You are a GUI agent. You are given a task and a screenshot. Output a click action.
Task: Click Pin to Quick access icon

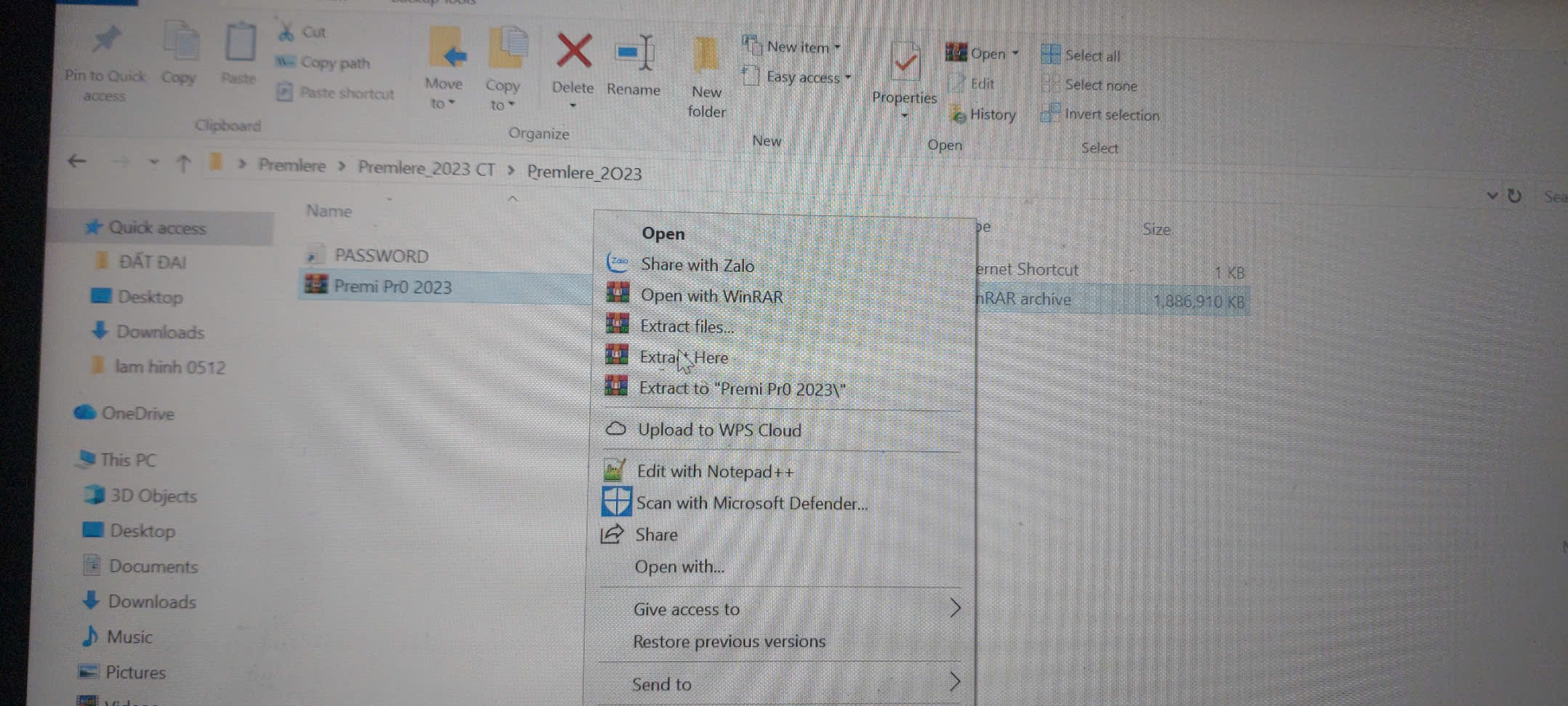pyautogui.click(x=106, y=41)
